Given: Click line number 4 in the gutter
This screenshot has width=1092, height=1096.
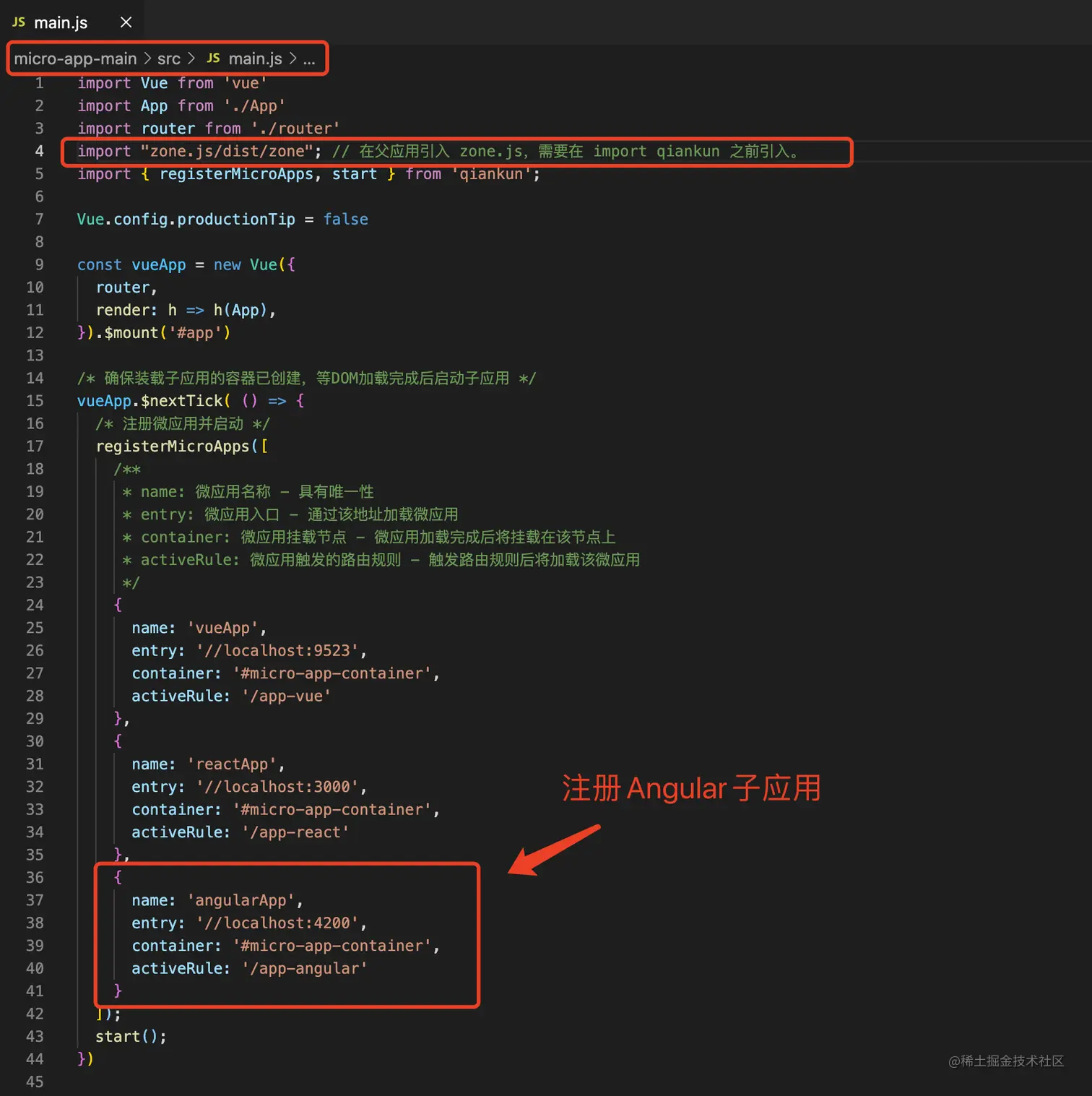Looking at the screenshot, I should coord(39,151).
